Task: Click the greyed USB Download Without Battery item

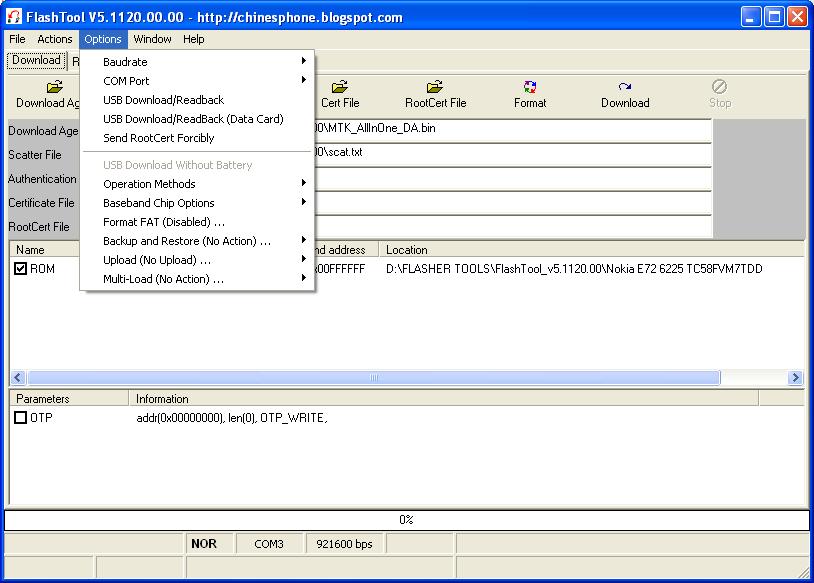Action: [x=197, y=165]
